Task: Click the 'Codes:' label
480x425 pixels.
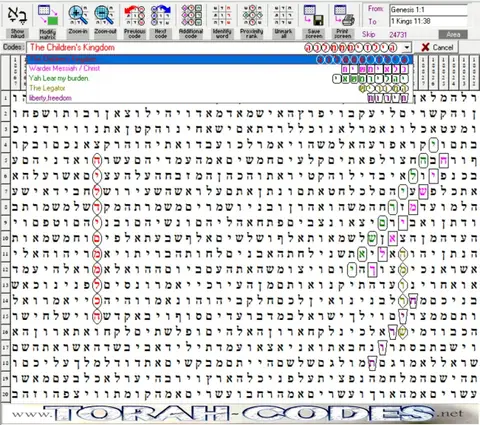Action: 13,47
